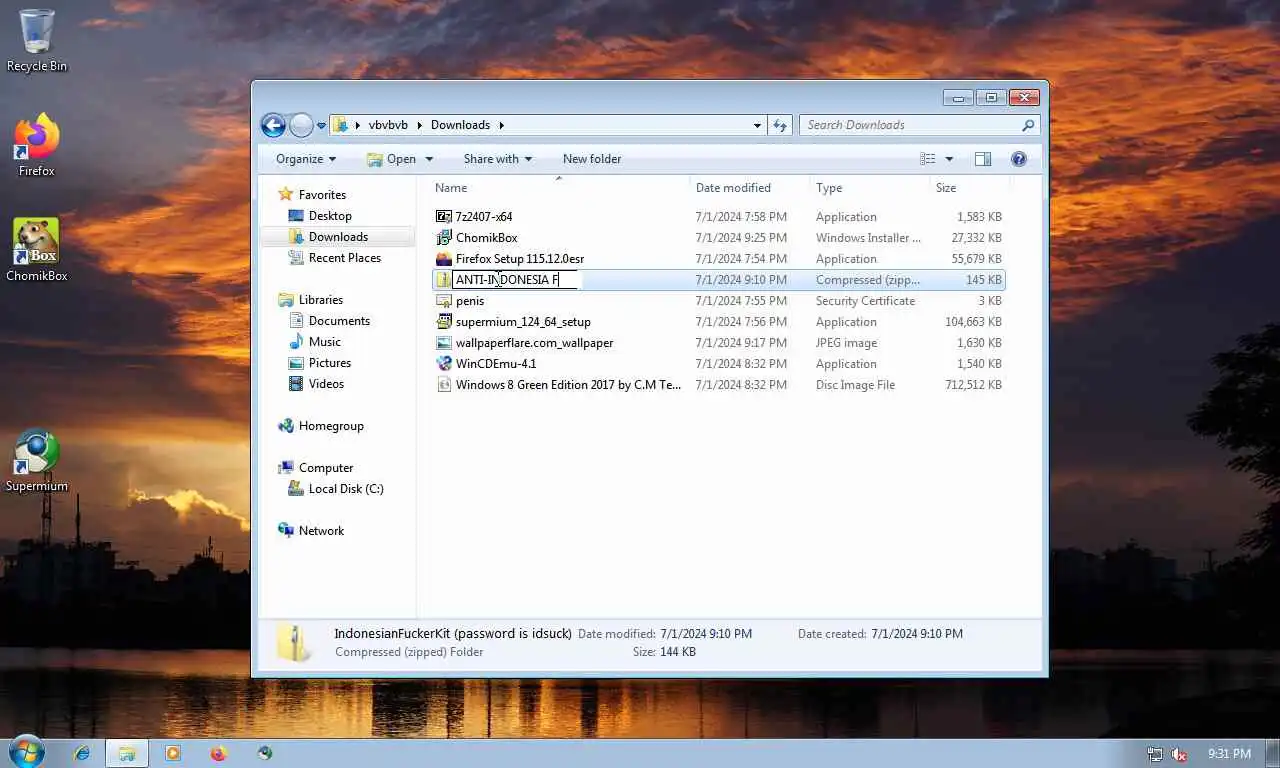
Task: Click the 7z2407-x64 file icon
Action: pyautogui.click(x=444, y=217)
